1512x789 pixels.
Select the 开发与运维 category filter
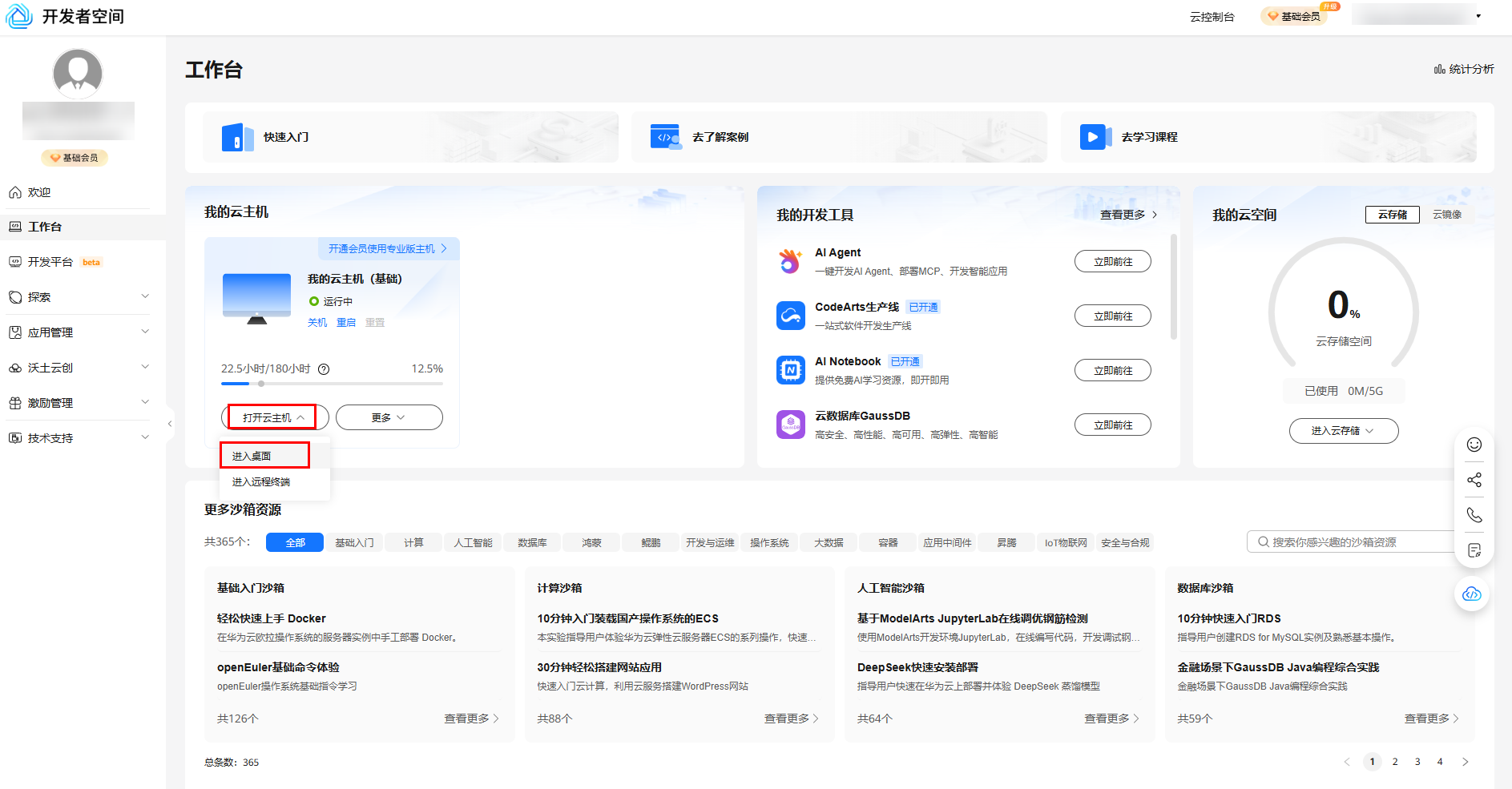(710, 542)
